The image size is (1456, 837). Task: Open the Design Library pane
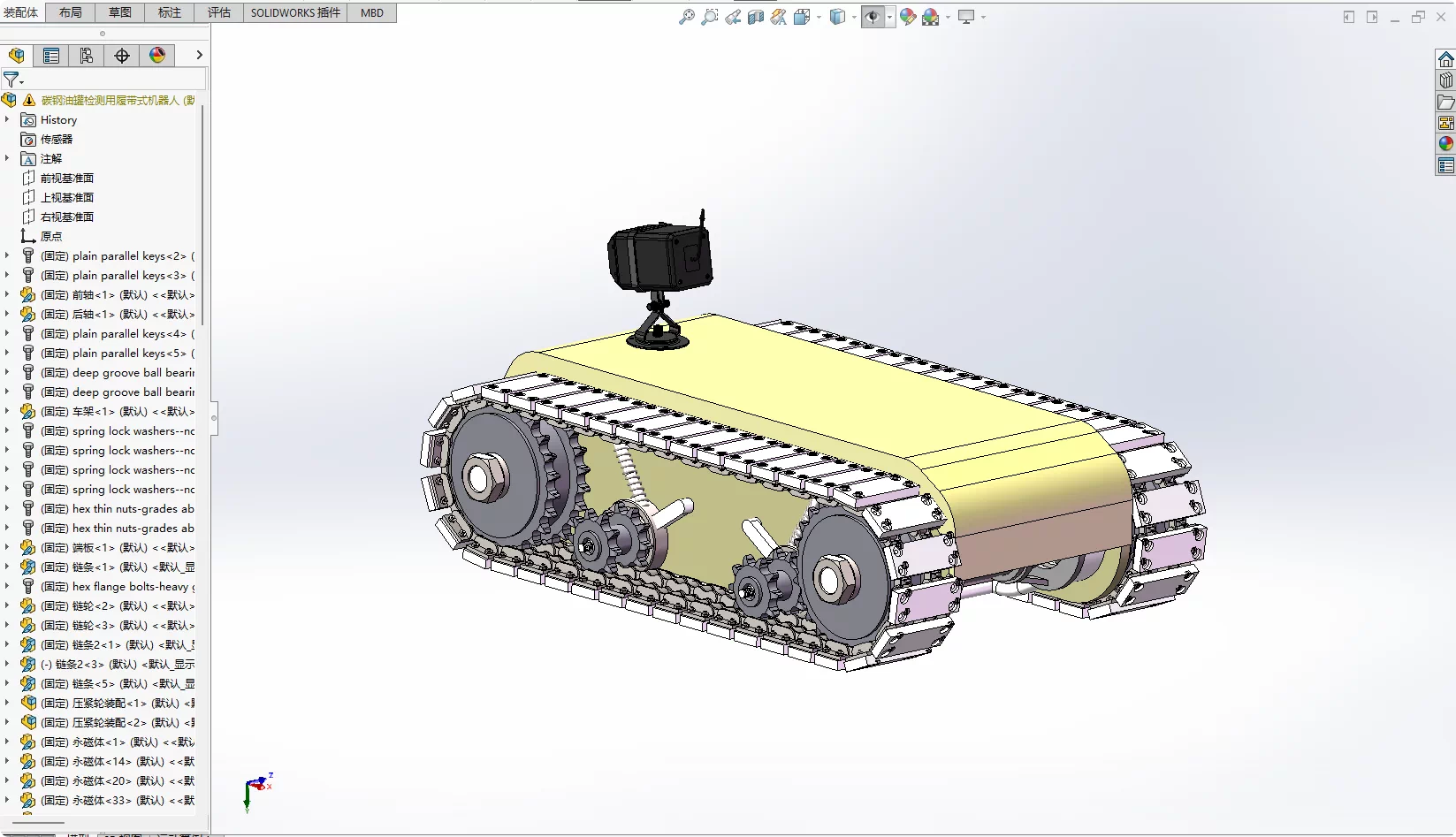pyautogui.click(x=1445, y=80)
